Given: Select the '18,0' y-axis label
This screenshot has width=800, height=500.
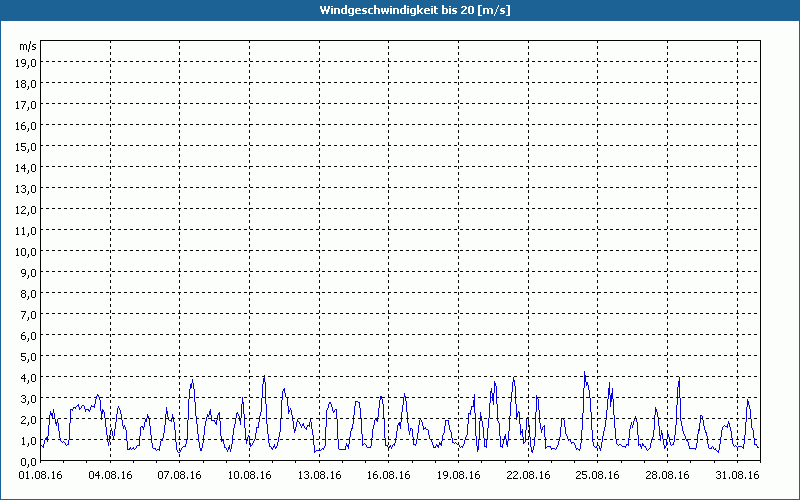Looking at the screenshot, I should [26, 84].
